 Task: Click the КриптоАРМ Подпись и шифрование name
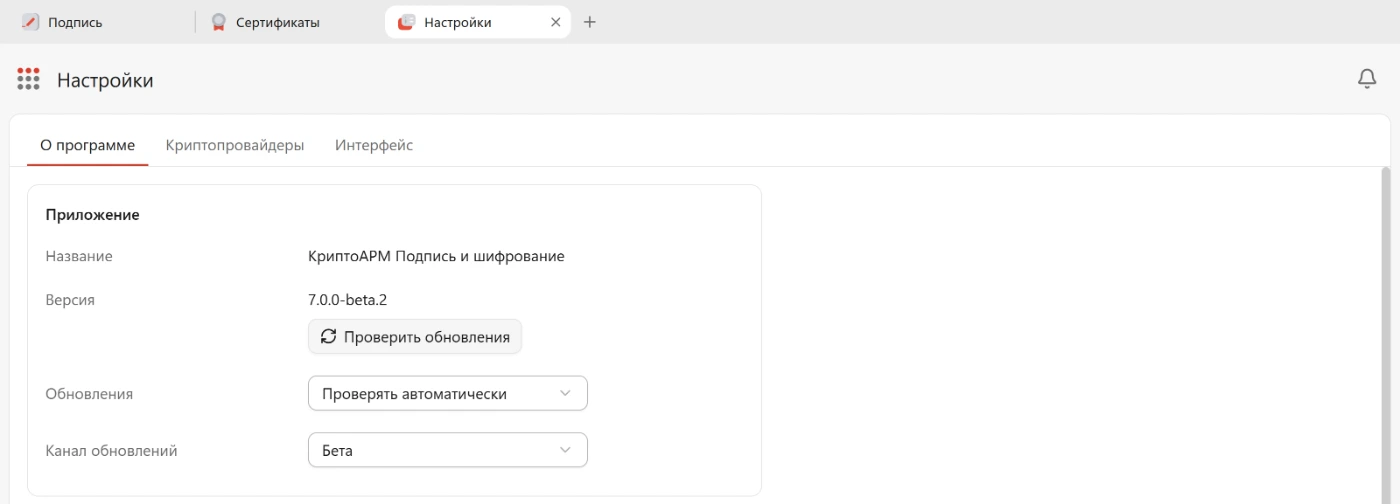[x=436, y=256]
